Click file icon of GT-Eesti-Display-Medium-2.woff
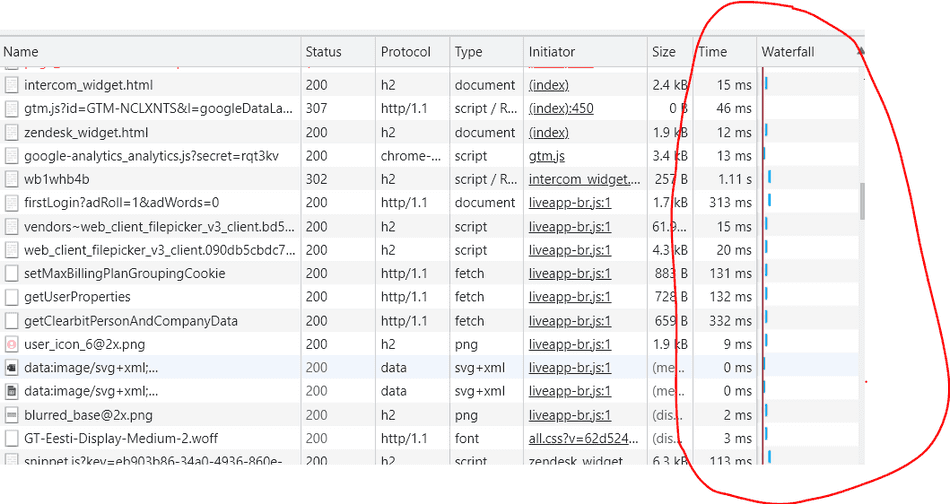This screenshot has height=504, width=950. [12, 438]
